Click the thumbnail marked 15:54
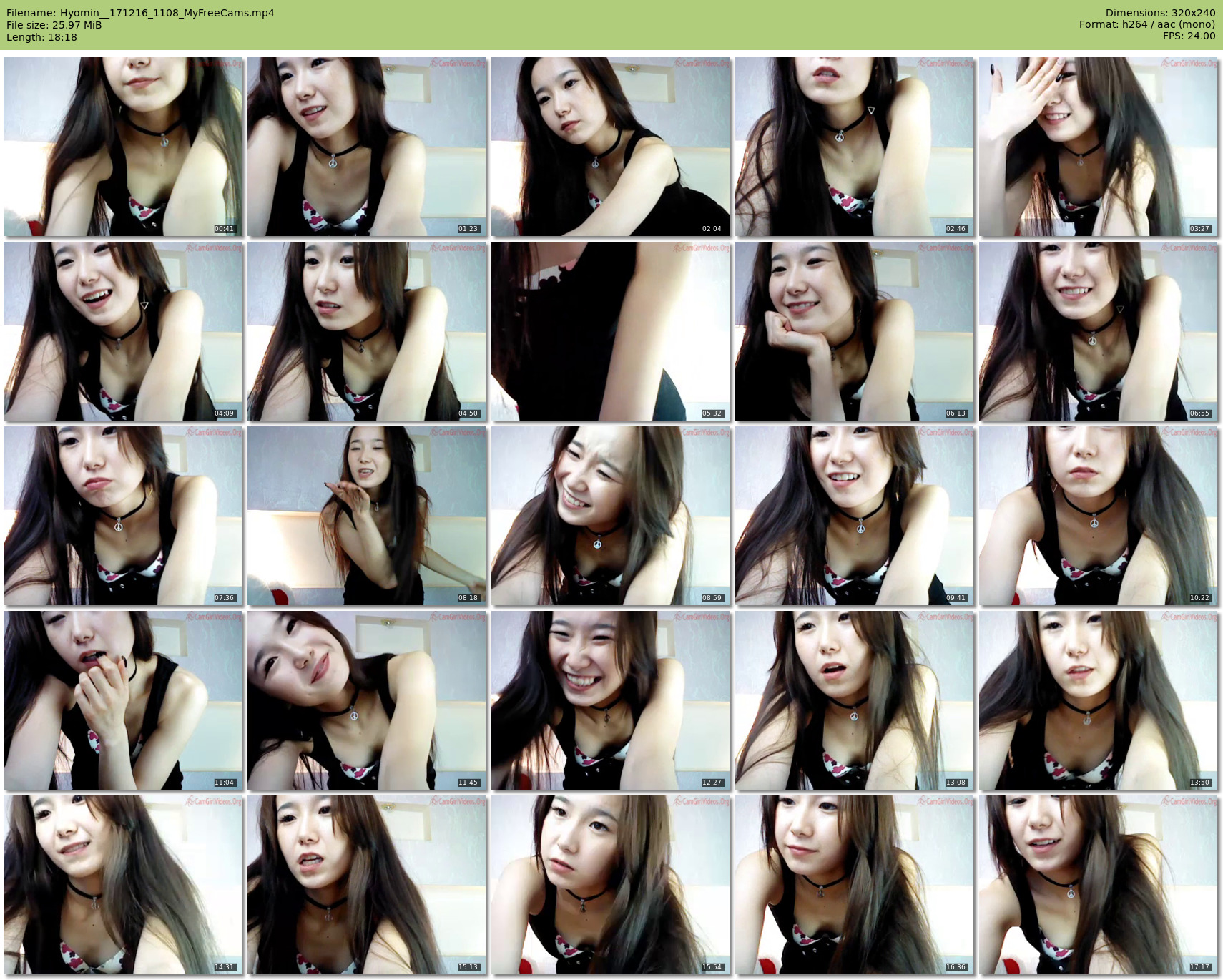Screen dimensions: 1223x980 point(611,885)
